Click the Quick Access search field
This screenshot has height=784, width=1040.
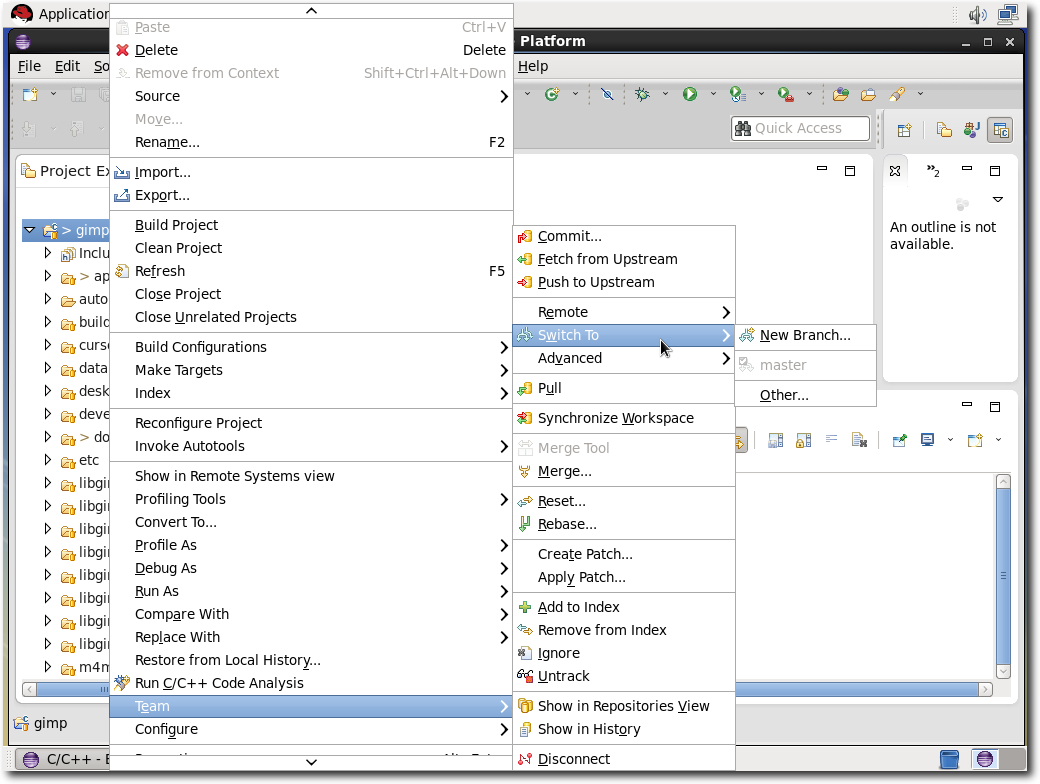tap(808, 128)
